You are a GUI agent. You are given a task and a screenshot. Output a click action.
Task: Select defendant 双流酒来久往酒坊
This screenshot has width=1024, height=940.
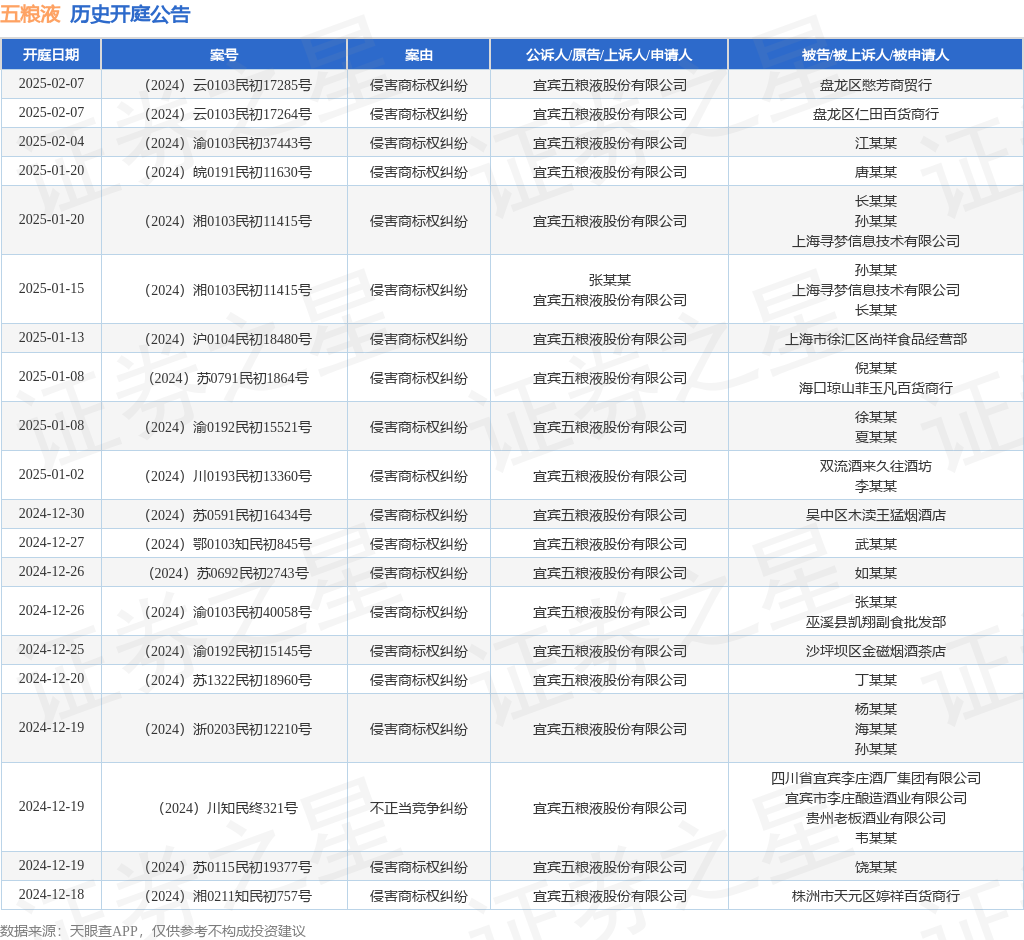[876, 466]
